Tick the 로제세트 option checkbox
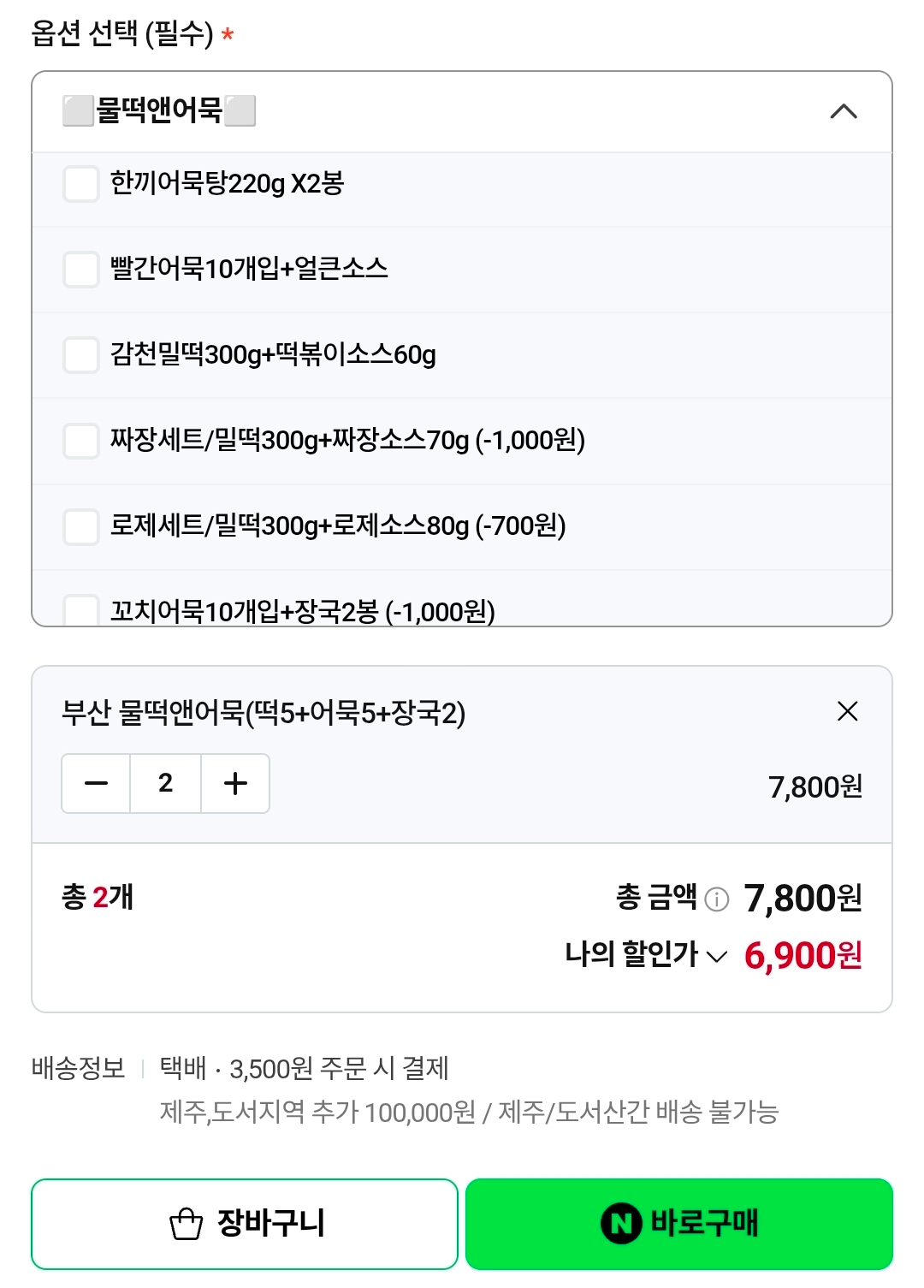The height and width of the screenshot is (1288, 924). click(81, 526)
